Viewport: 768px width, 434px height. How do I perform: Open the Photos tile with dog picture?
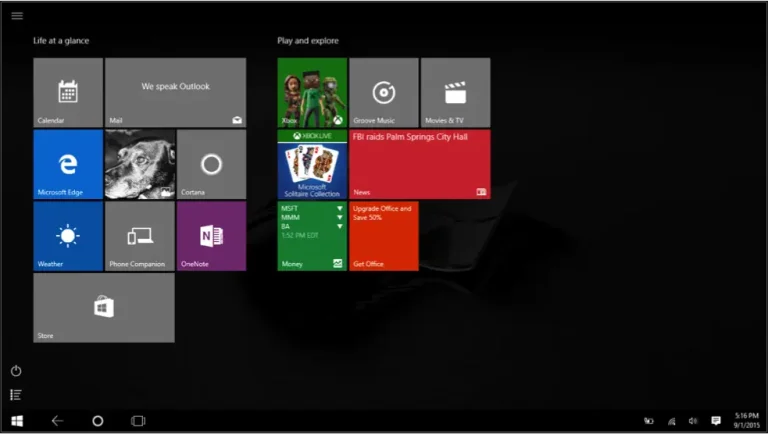tap(140, 164)
